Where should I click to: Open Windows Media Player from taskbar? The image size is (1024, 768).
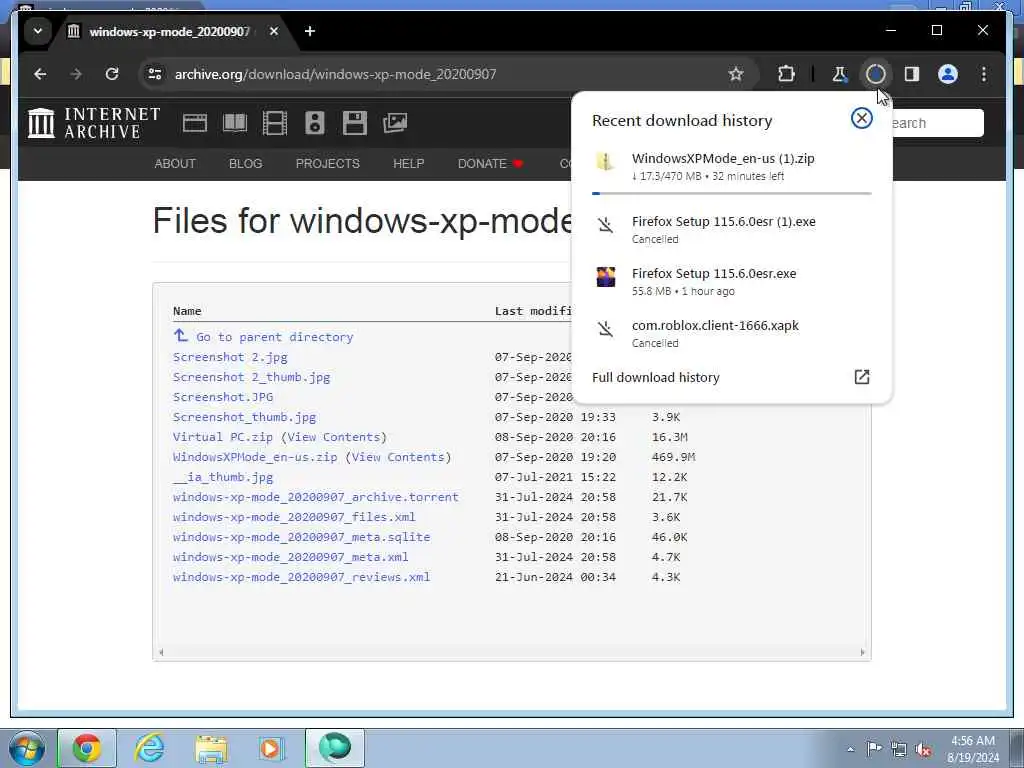pos(270,748)
